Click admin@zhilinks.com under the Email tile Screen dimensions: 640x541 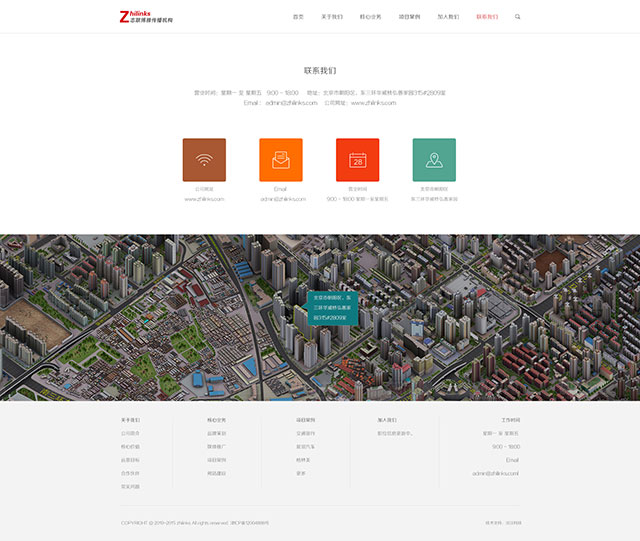coord(280,199)
